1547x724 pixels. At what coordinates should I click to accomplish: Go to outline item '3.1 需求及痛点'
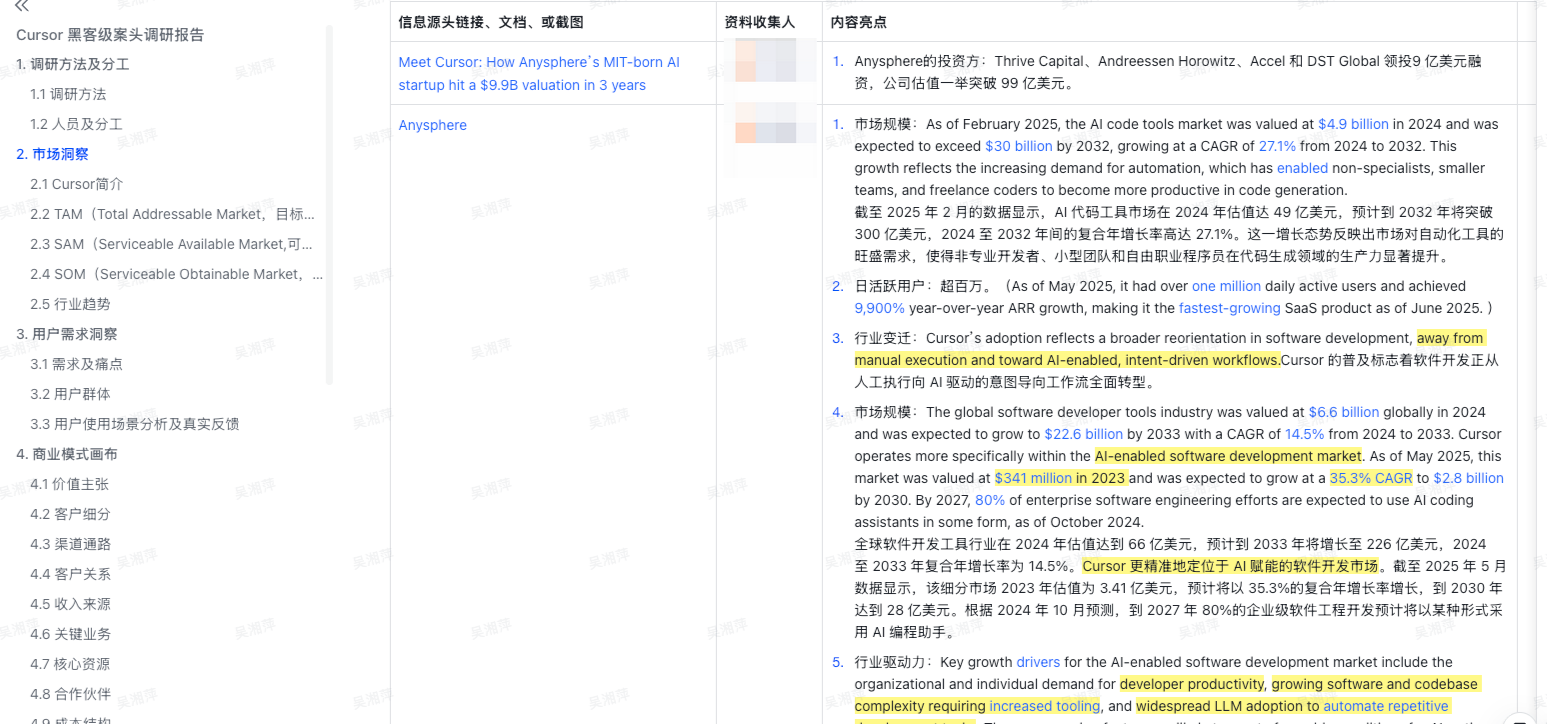(x=76, y=364)
